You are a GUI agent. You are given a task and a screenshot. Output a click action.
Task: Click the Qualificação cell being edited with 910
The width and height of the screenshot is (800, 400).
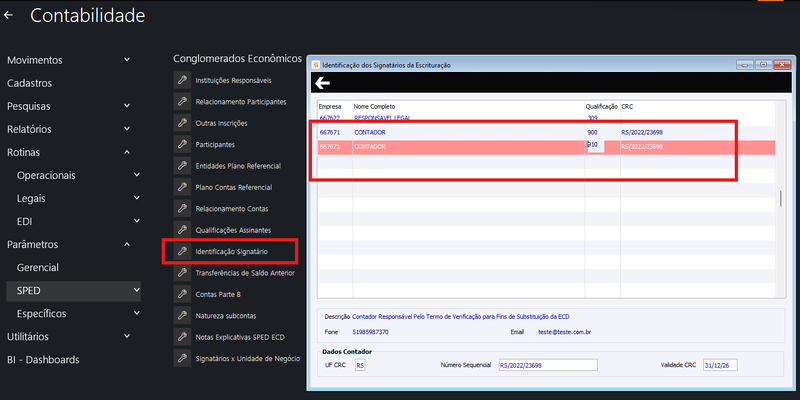[x=595, y=146]
